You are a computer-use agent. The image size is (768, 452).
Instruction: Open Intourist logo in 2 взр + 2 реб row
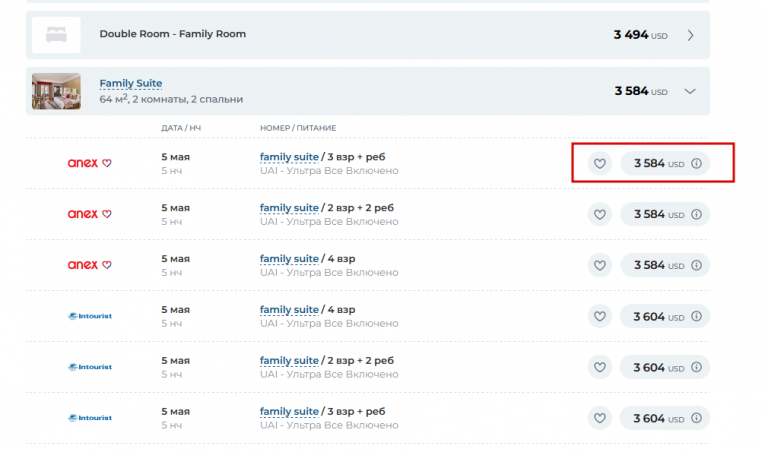pos(90,367)
